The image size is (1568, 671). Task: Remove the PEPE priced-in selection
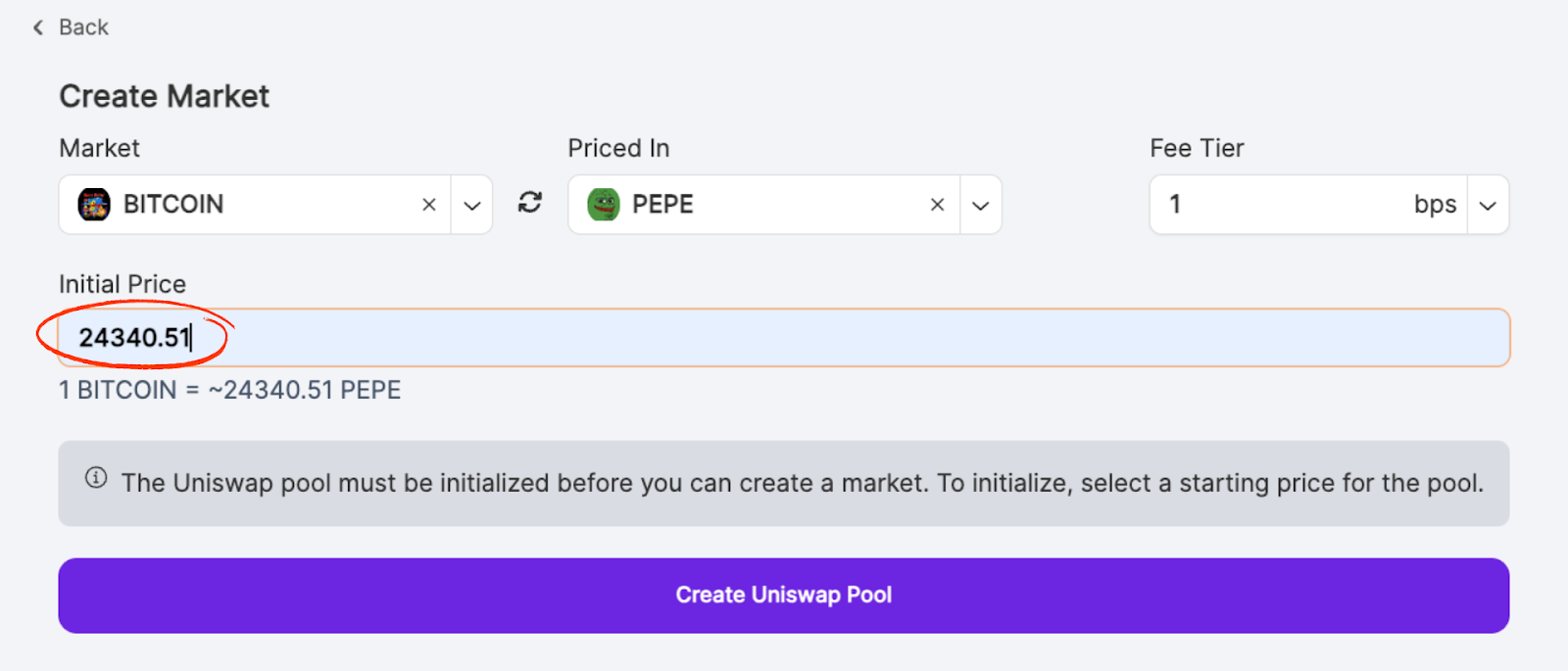click(x=938, y=205)
